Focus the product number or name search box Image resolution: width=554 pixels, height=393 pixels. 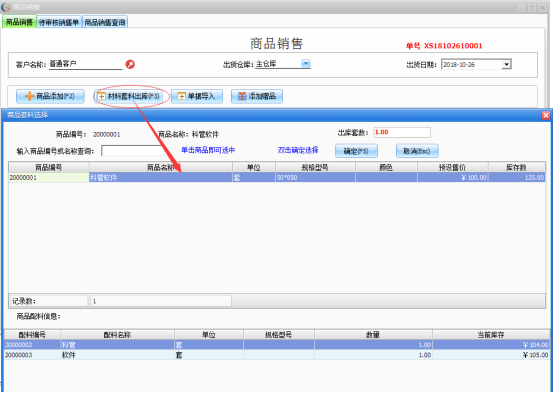tap(133, 151)
